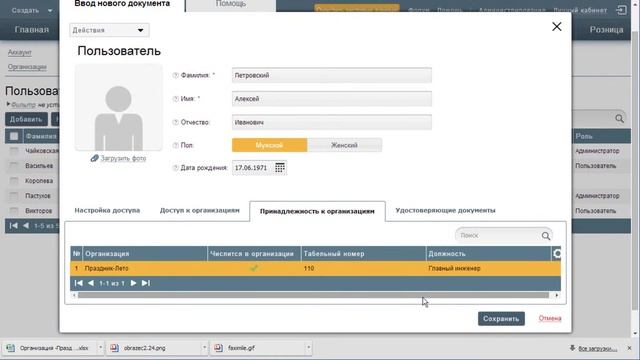Check the Васильев row checkbox
Viewport: 640px width, 360px height.
pos(14,166)
